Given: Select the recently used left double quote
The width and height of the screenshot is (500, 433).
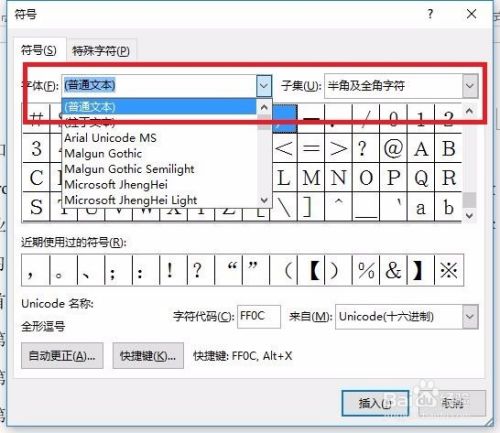Looking at the screenshot, I should click(x=229, y=270).
